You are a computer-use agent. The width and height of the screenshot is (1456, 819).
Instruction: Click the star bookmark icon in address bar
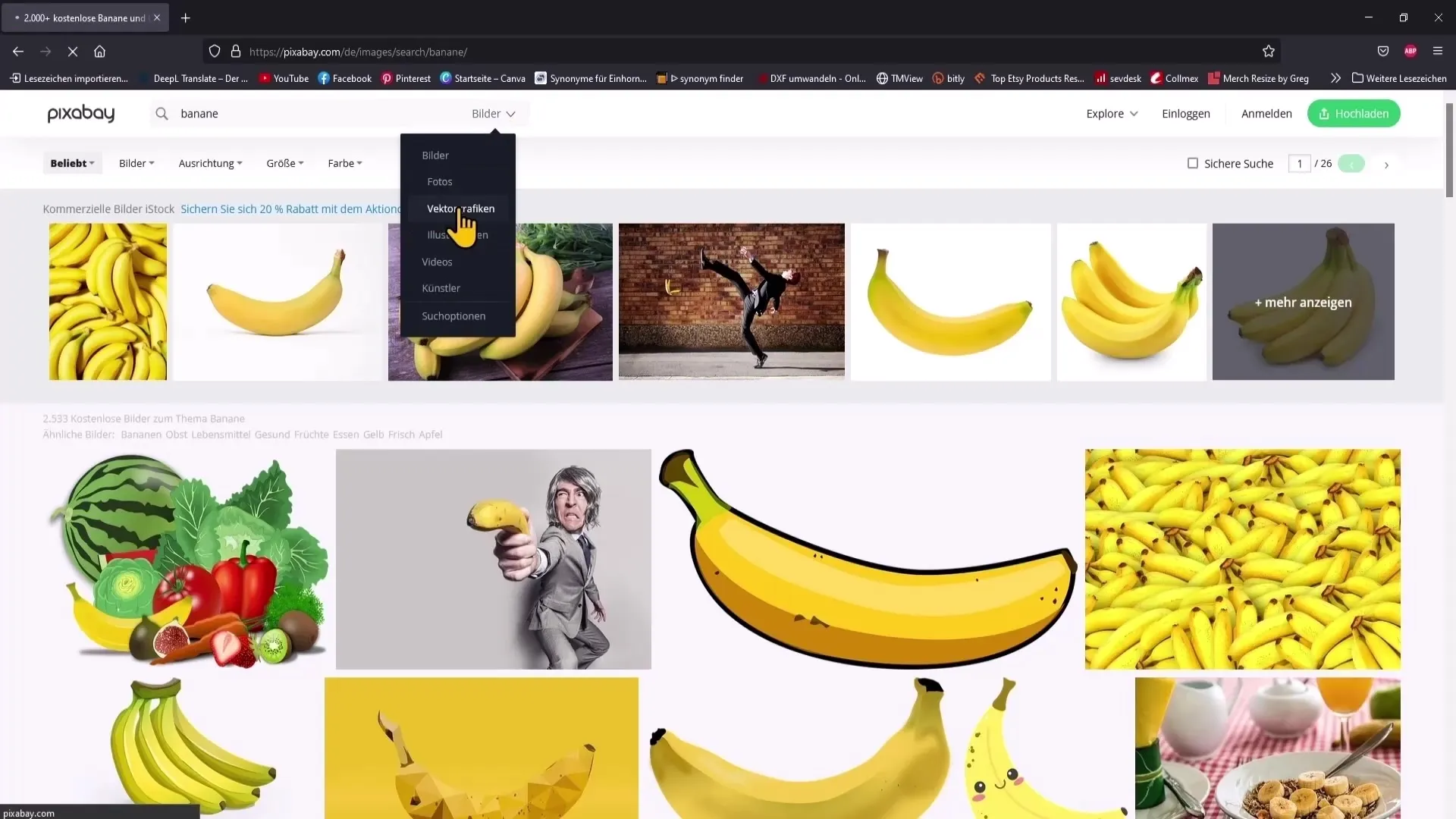1269,52
